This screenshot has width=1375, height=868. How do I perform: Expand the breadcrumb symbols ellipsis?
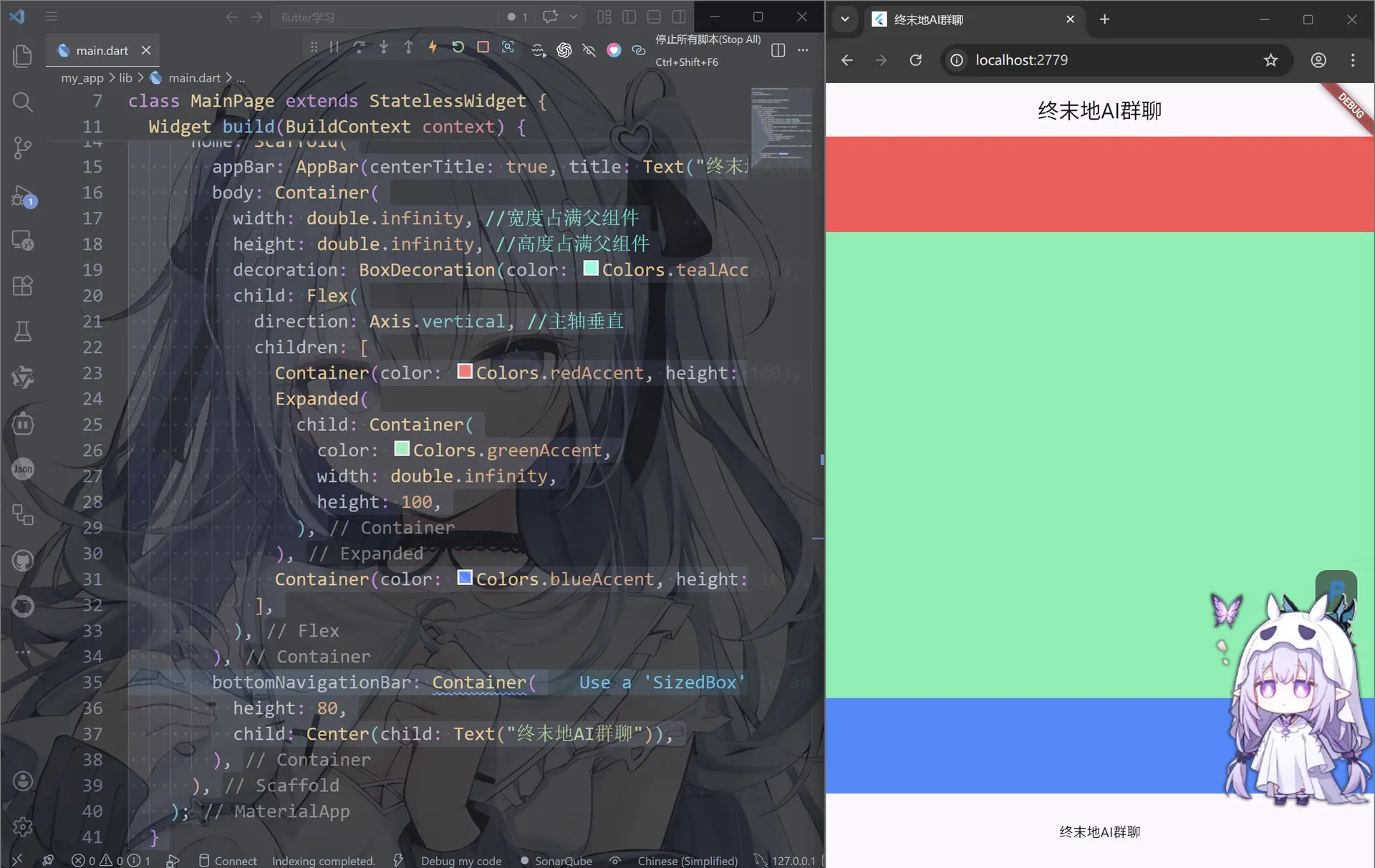(241, 77)
